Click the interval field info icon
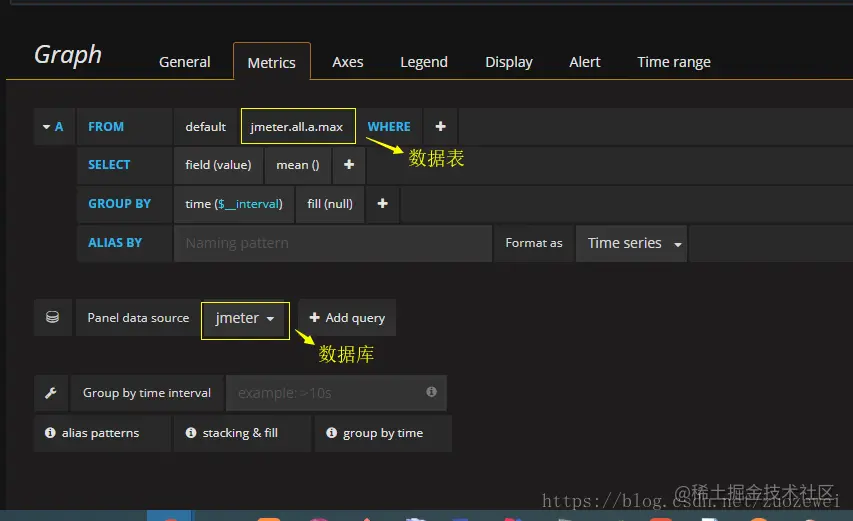This screenshot has height=521, width=853. click(x=431, y=392)
